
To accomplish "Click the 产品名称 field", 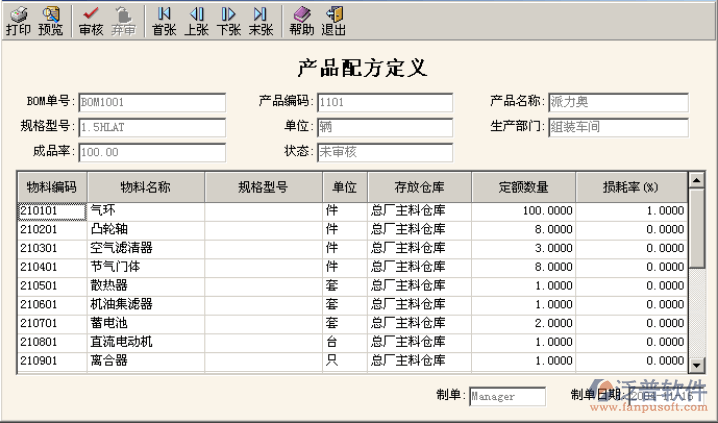I will 618,102.
